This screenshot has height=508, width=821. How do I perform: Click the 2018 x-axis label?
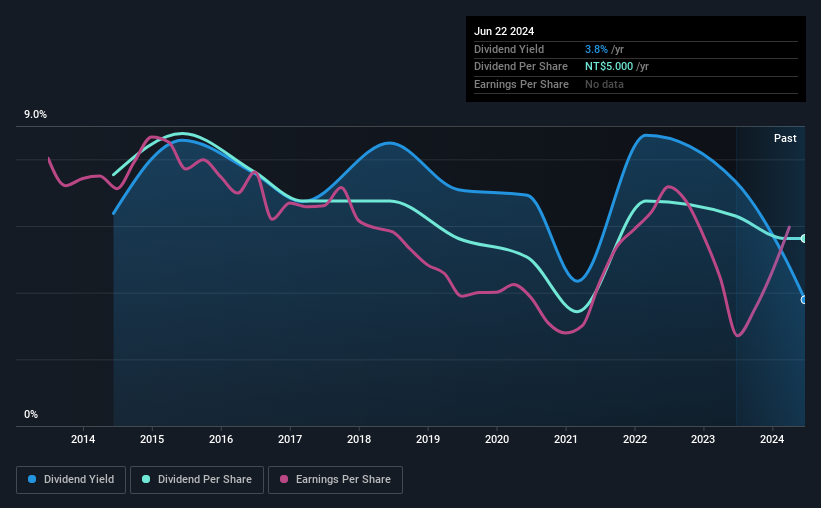(359, 439)
